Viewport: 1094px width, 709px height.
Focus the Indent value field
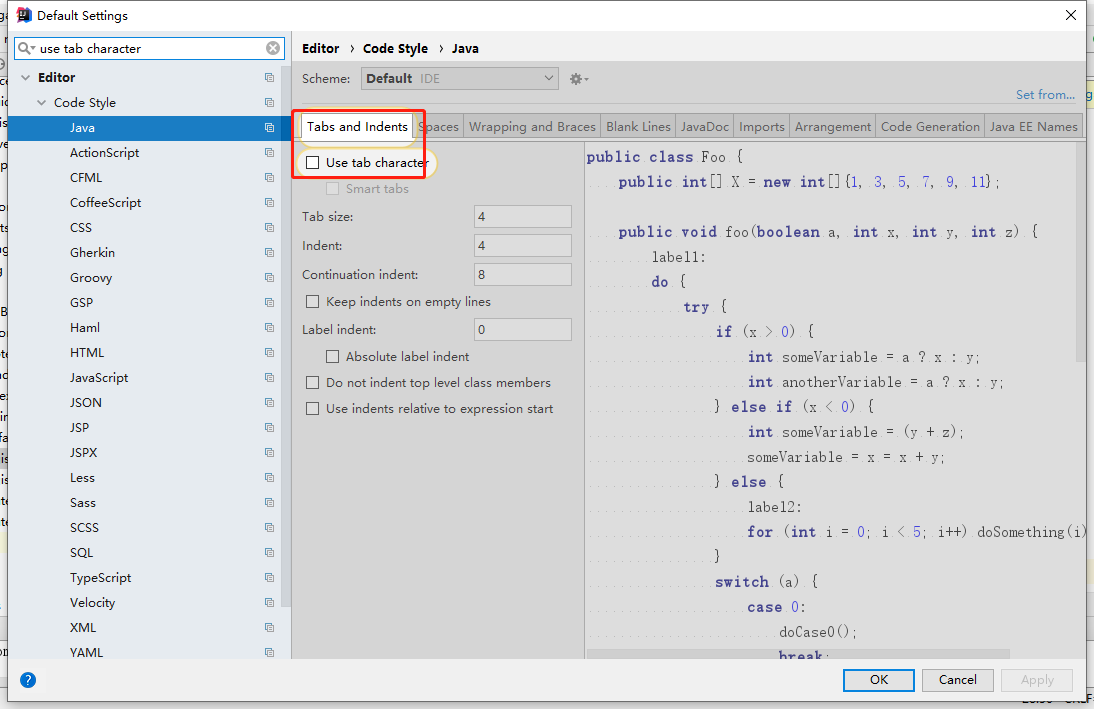tap(523, 246)
